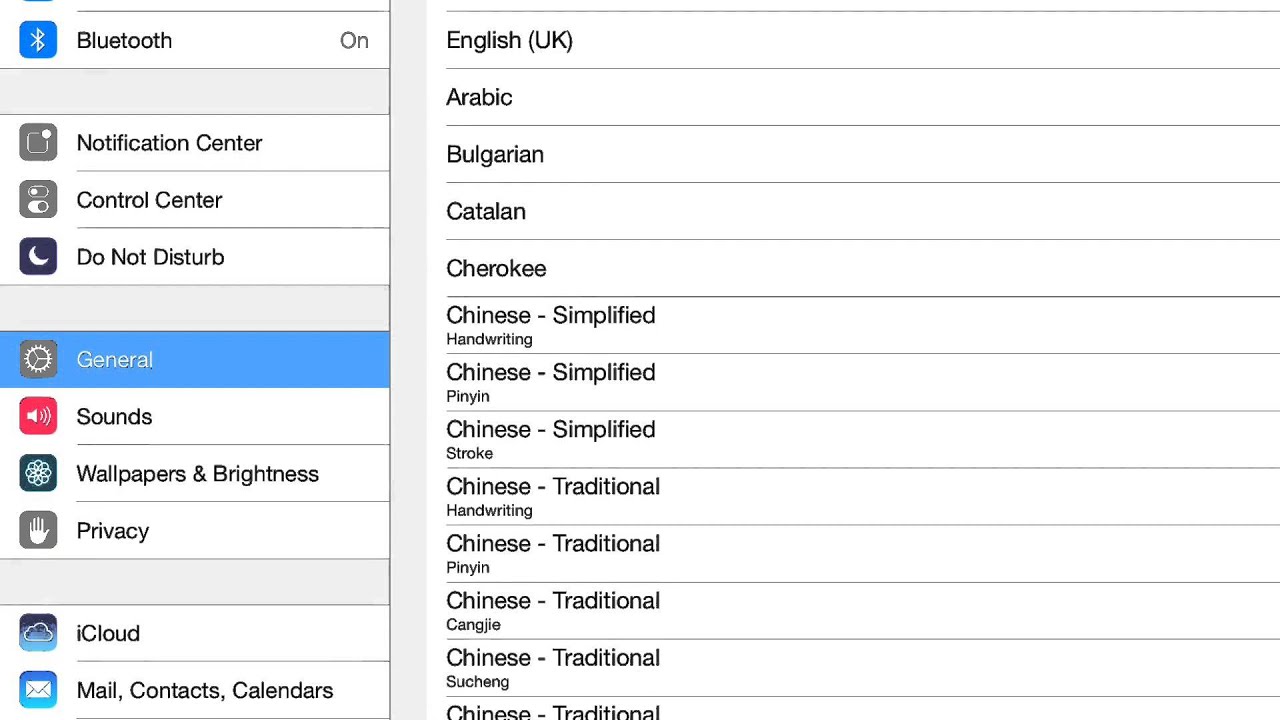The width and height of the screenshot is (1280, 720).
Task: Choose Bulgarian keyboard
Action: [853, 154]
